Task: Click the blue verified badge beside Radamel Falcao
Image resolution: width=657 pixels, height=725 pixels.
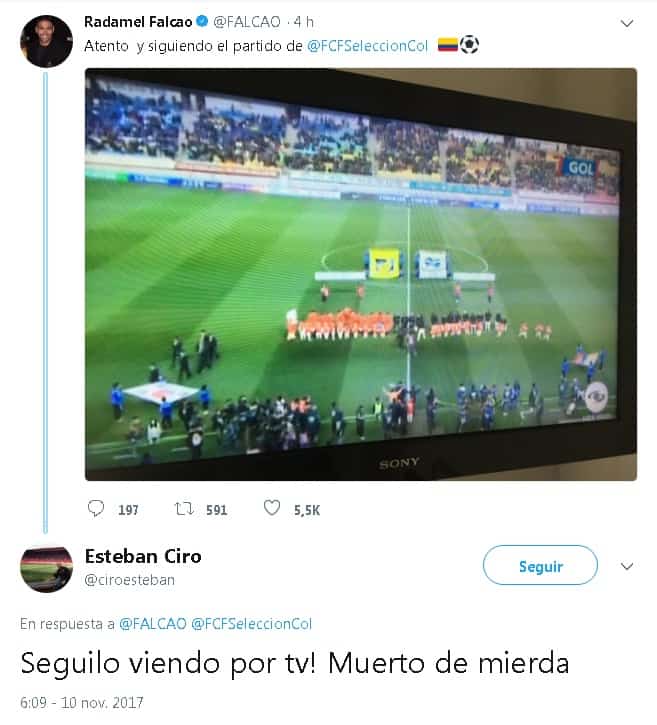Action: [202, 21]
